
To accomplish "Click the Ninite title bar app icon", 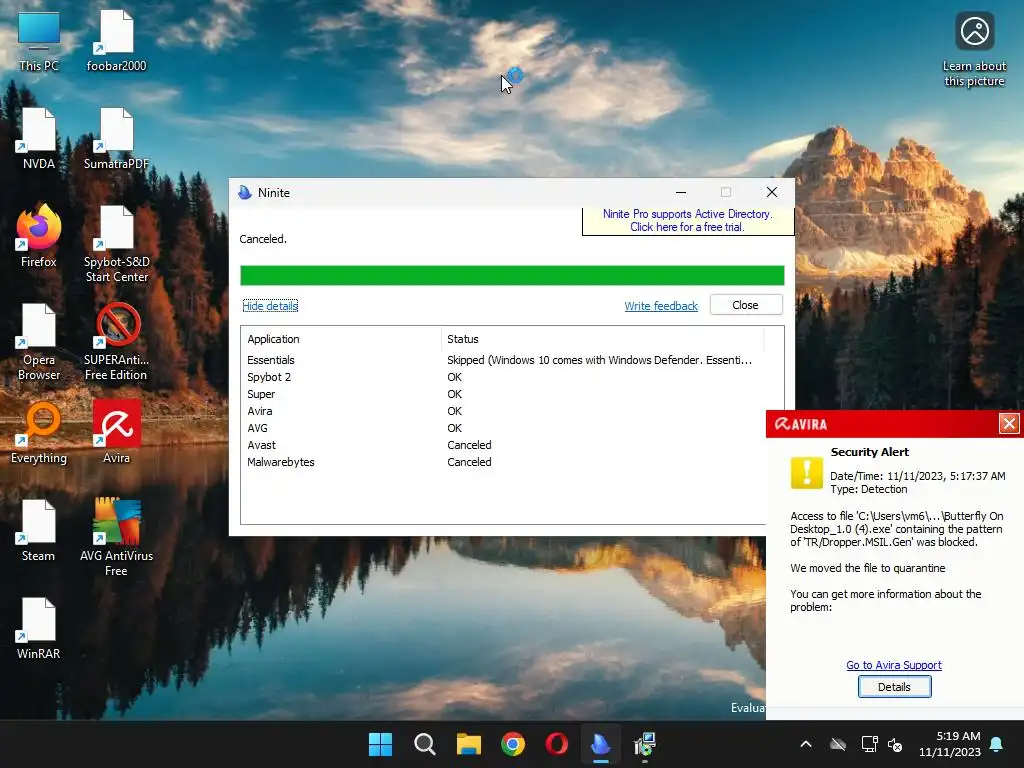I will click(245, 192).
